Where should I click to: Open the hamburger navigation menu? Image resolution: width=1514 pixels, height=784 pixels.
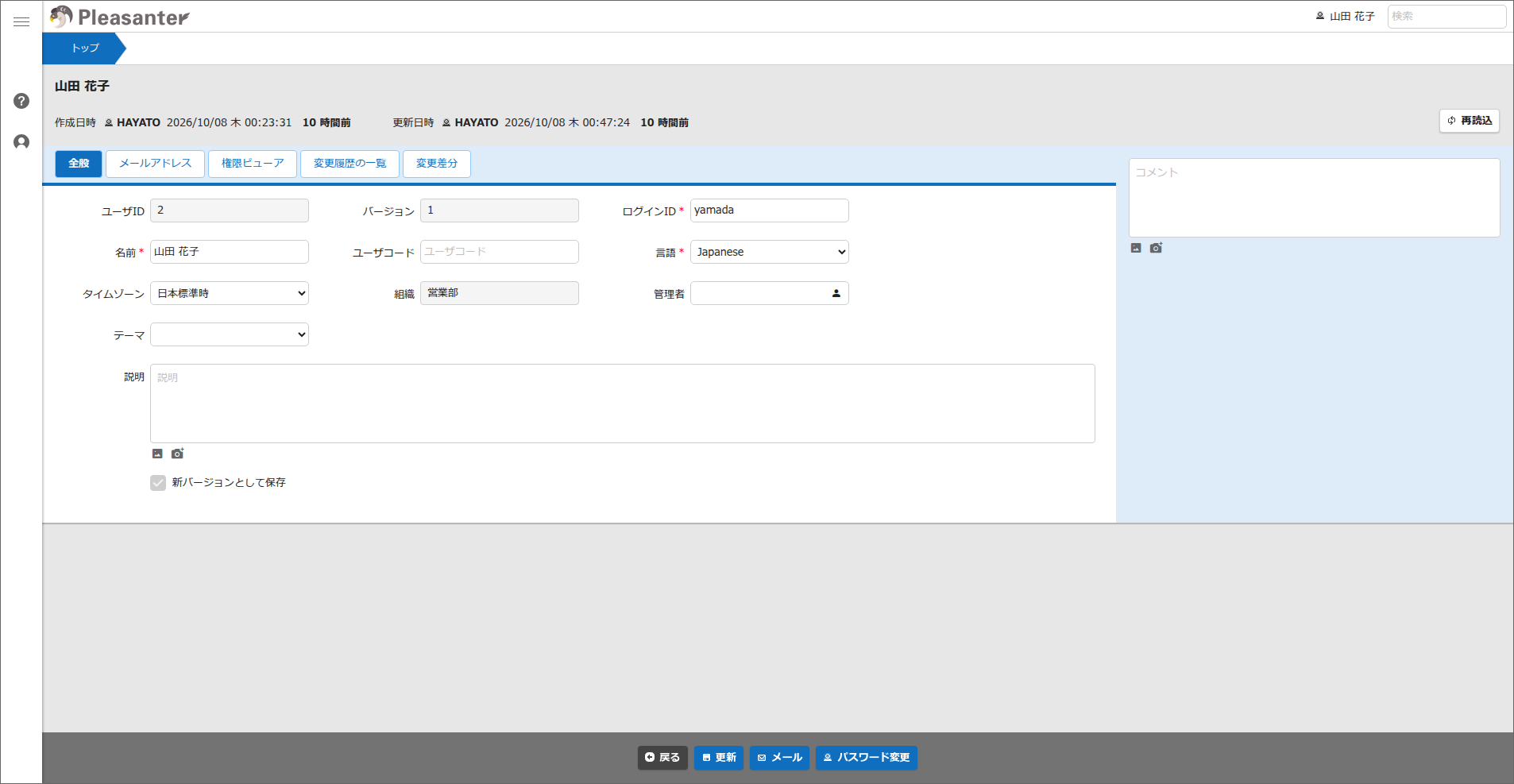tap(21, 22)
